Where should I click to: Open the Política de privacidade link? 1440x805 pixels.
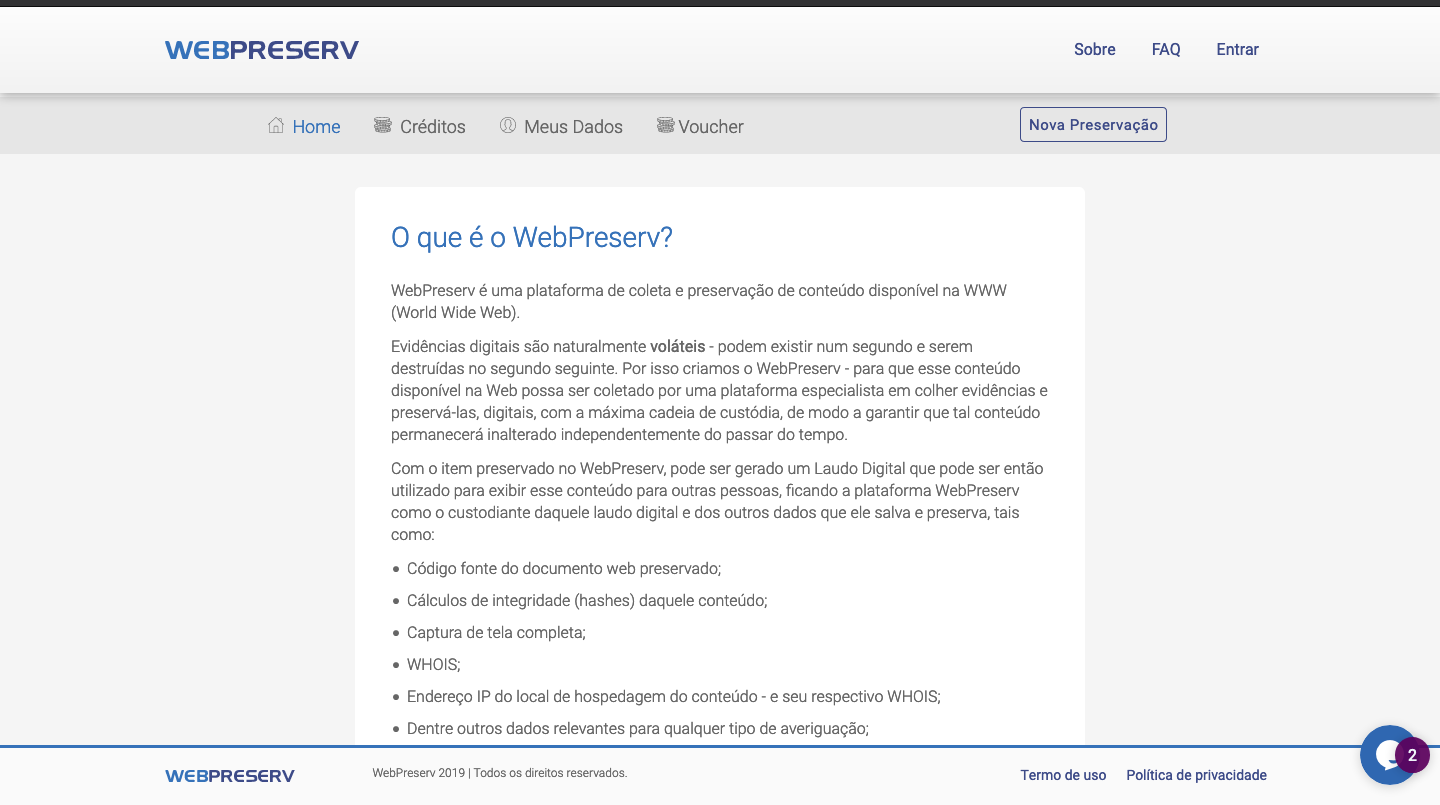pyautogui.click(x=1196, y=775)
